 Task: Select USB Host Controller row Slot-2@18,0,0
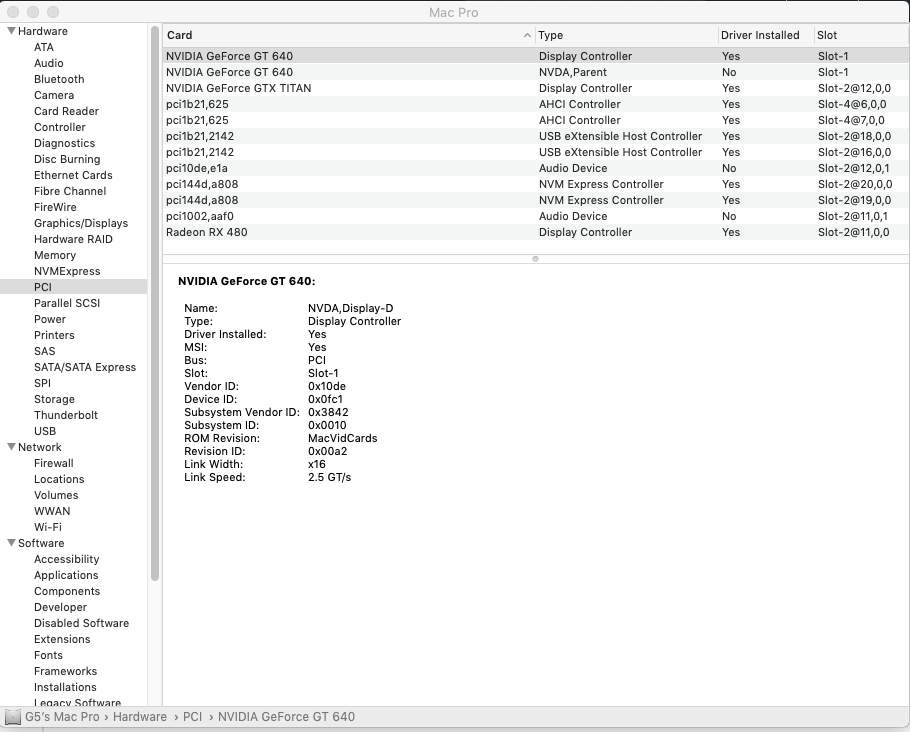click(536, 136)
